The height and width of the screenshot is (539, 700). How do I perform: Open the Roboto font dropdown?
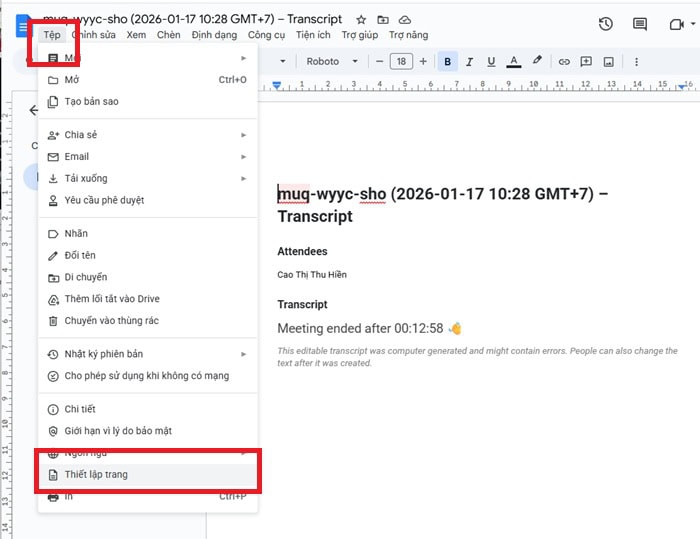[332, 61]
